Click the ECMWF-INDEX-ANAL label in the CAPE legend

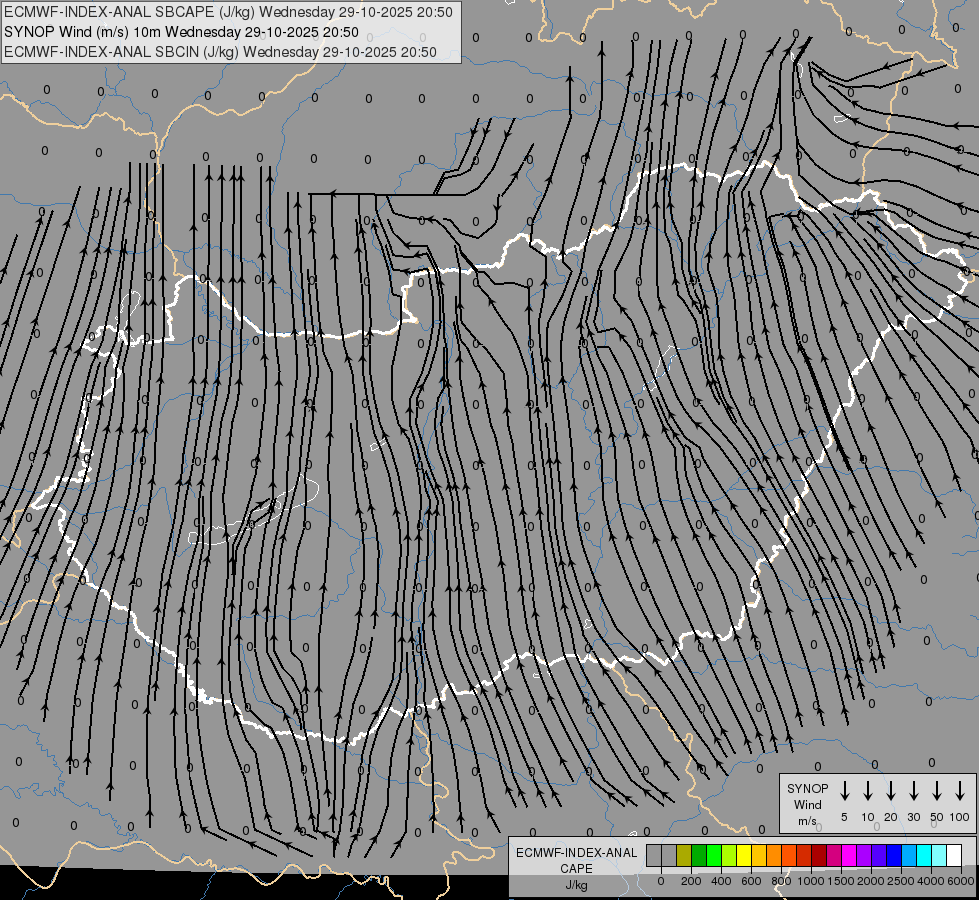(x=576, y=853)
